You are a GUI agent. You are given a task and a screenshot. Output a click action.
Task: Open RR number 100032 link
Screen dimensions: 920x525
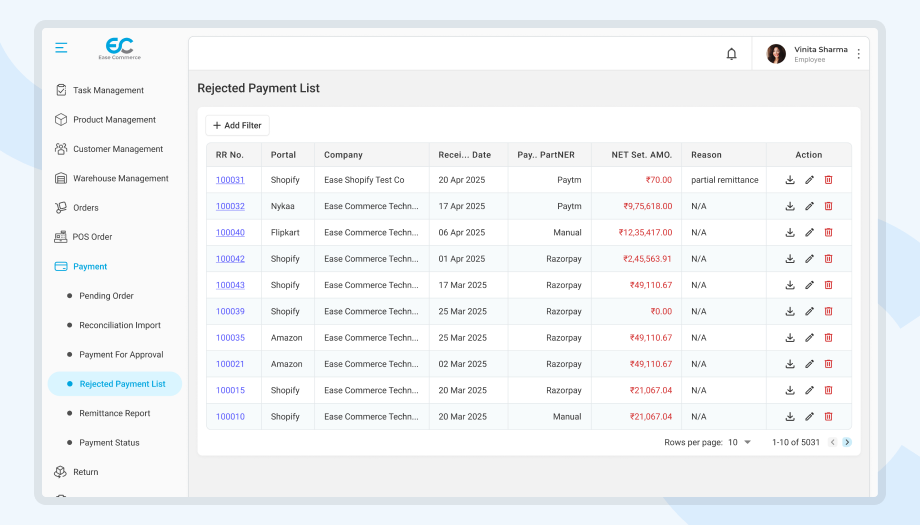coord(230,206)
